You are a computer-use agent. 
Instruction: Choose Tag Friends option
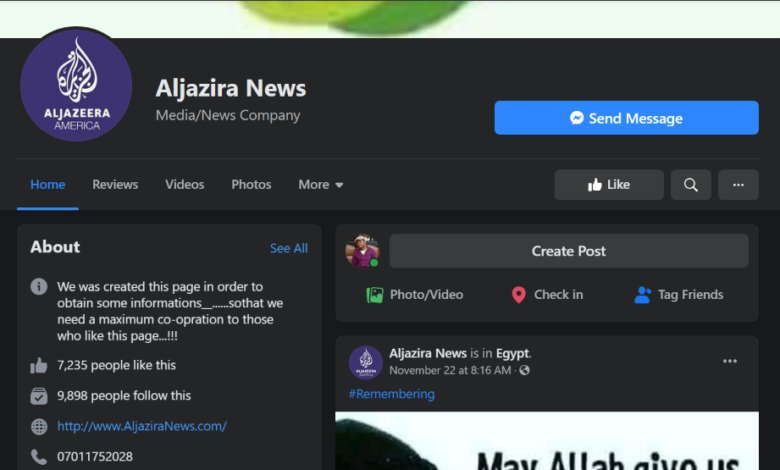[679, 295]
